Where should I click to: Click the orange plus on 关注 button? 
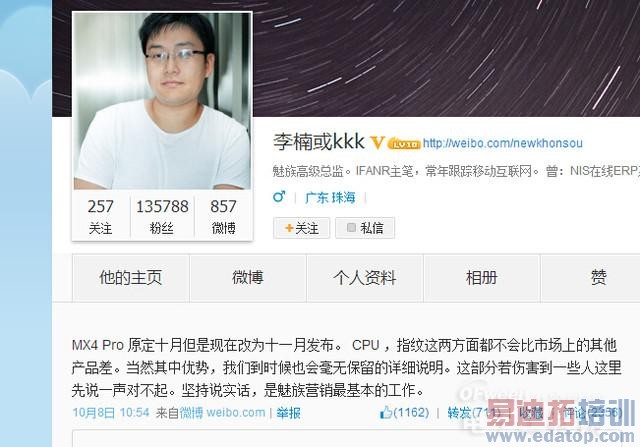(x=289, y=228)
